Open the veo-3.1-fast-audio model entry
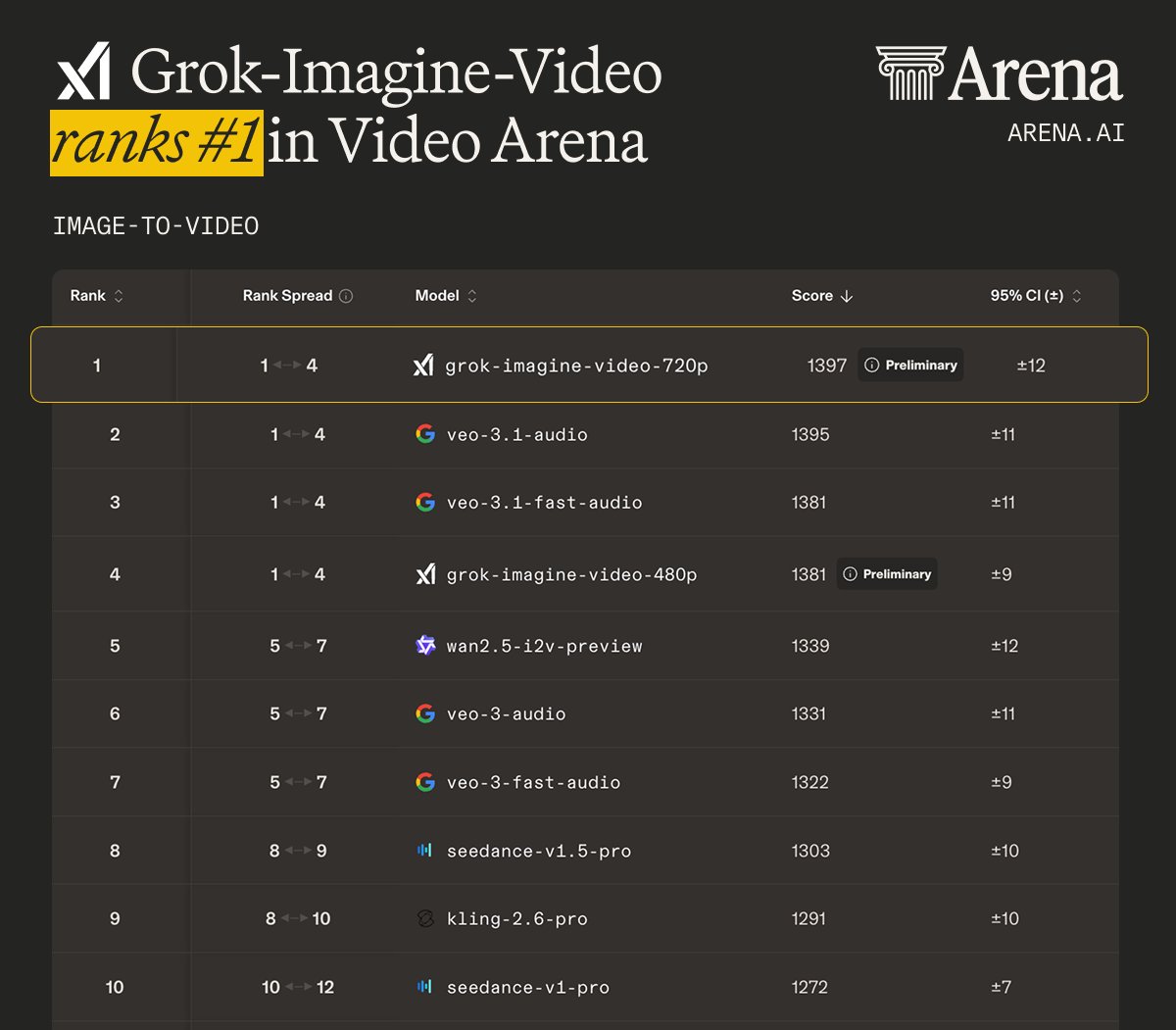Image resolution: width=1176 pixels, height=1030 pixels. click(545, 502)
